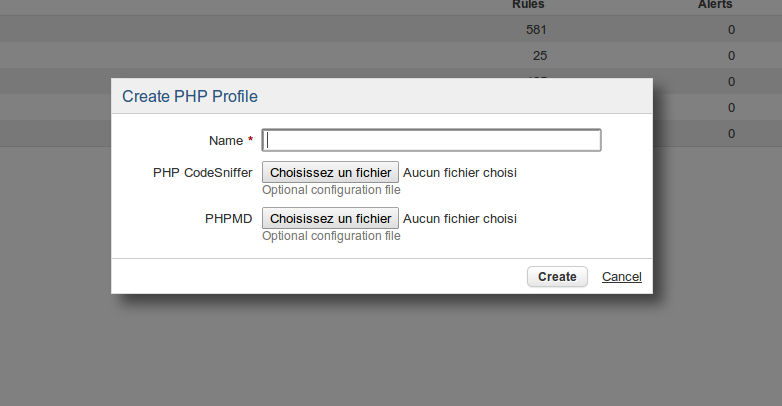Select the 581 rules count cell

[x=536, y=30]
